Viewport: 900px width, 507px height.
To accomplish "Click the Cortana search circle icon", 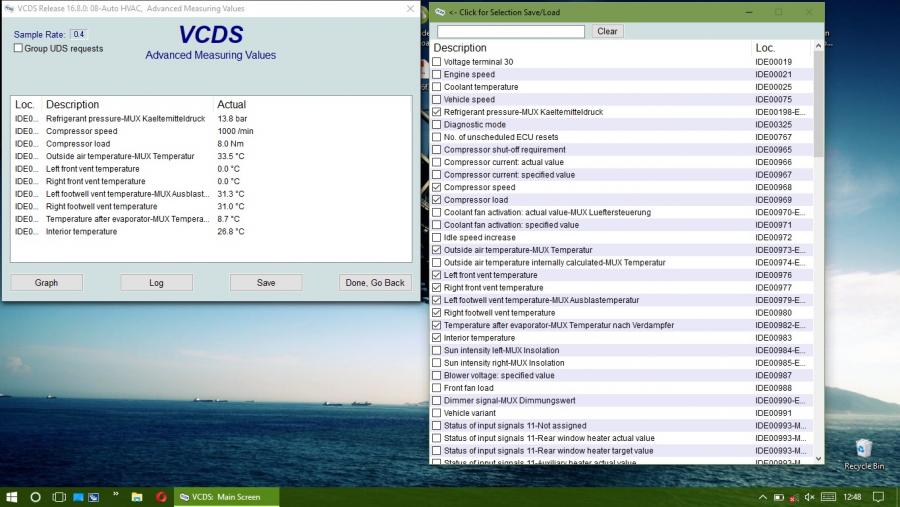I will pos(36,497).
